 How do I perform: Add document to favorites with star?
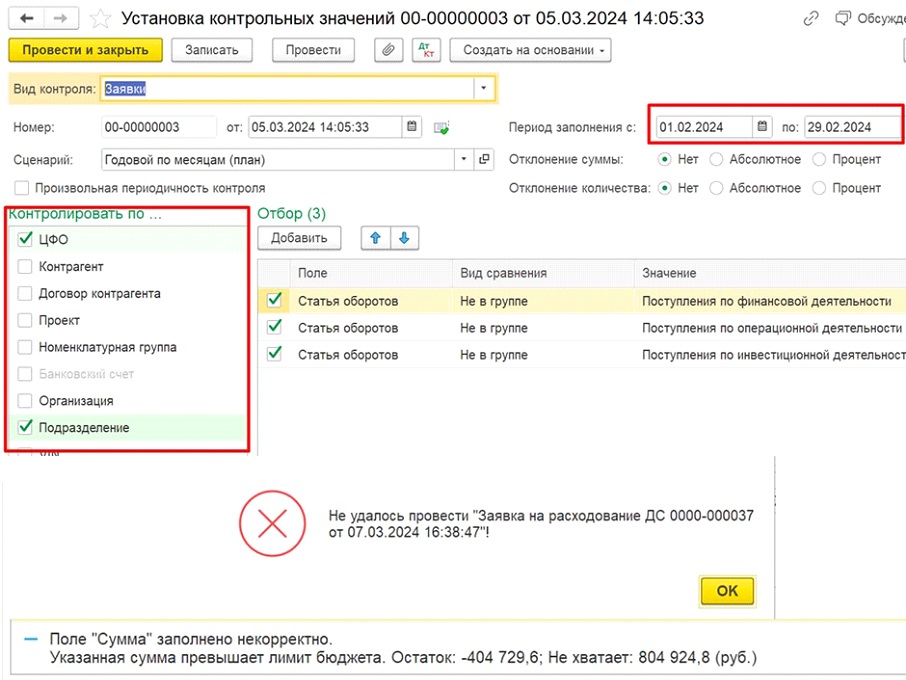100,18
